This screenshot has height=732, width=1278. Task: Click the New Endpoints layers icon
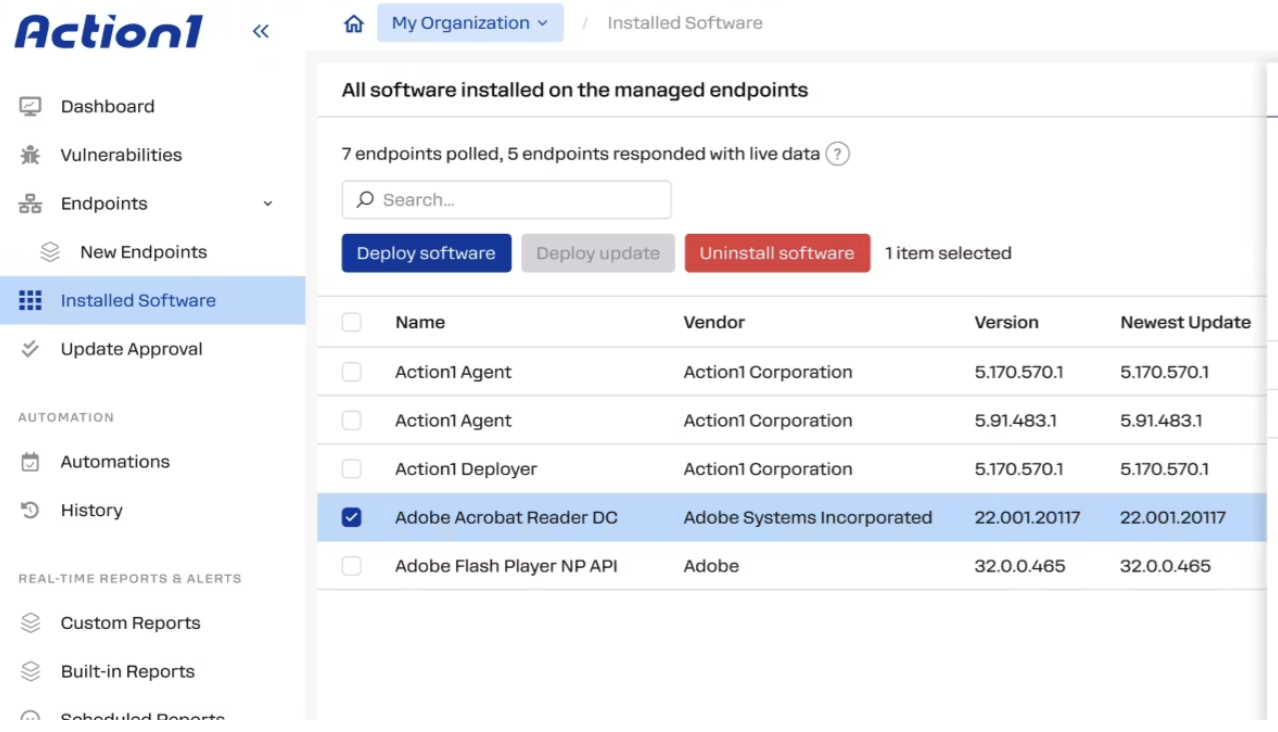coord(50,252)
